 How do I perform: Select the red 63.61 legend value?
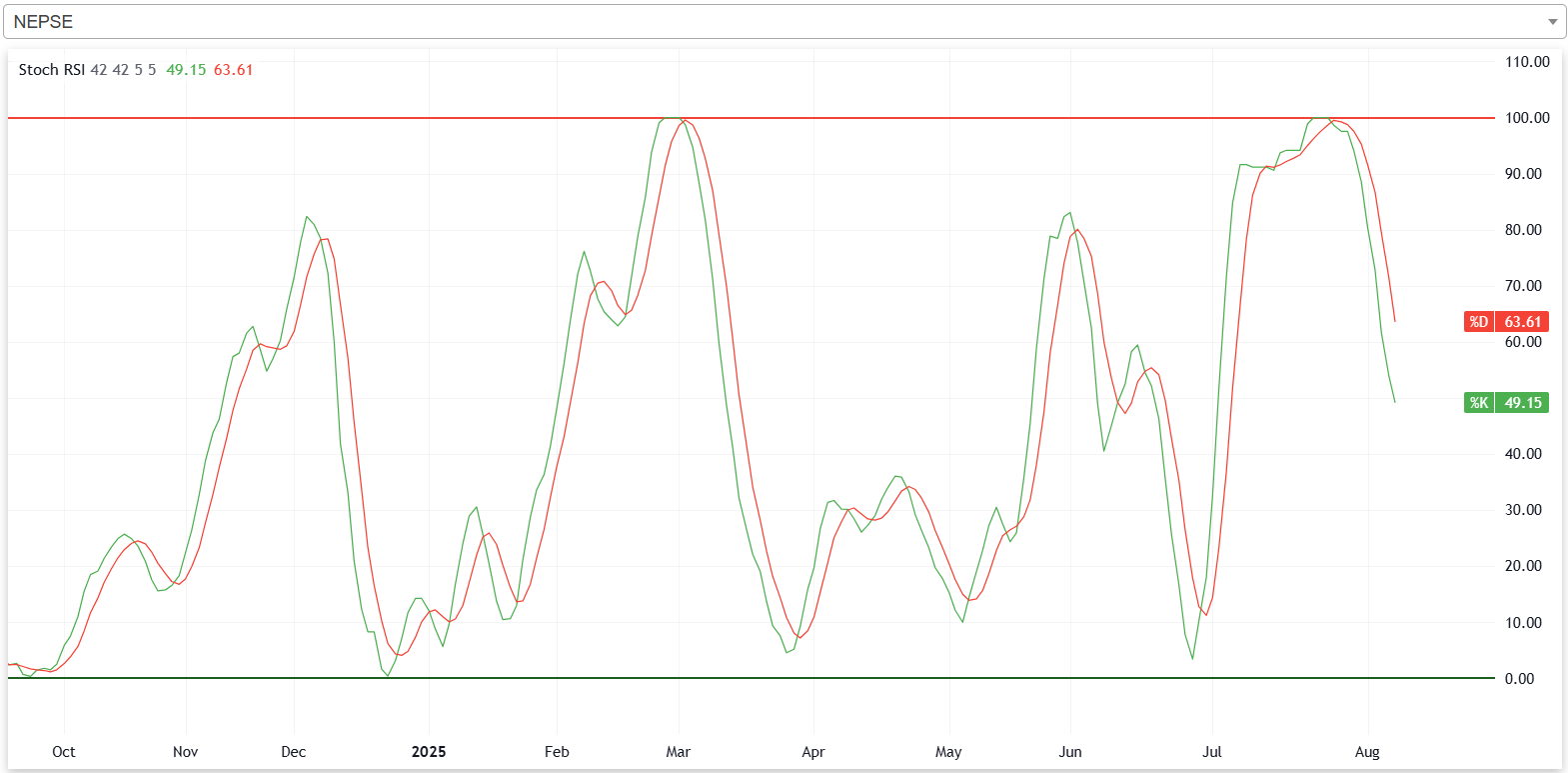click(x=234, y=70)
